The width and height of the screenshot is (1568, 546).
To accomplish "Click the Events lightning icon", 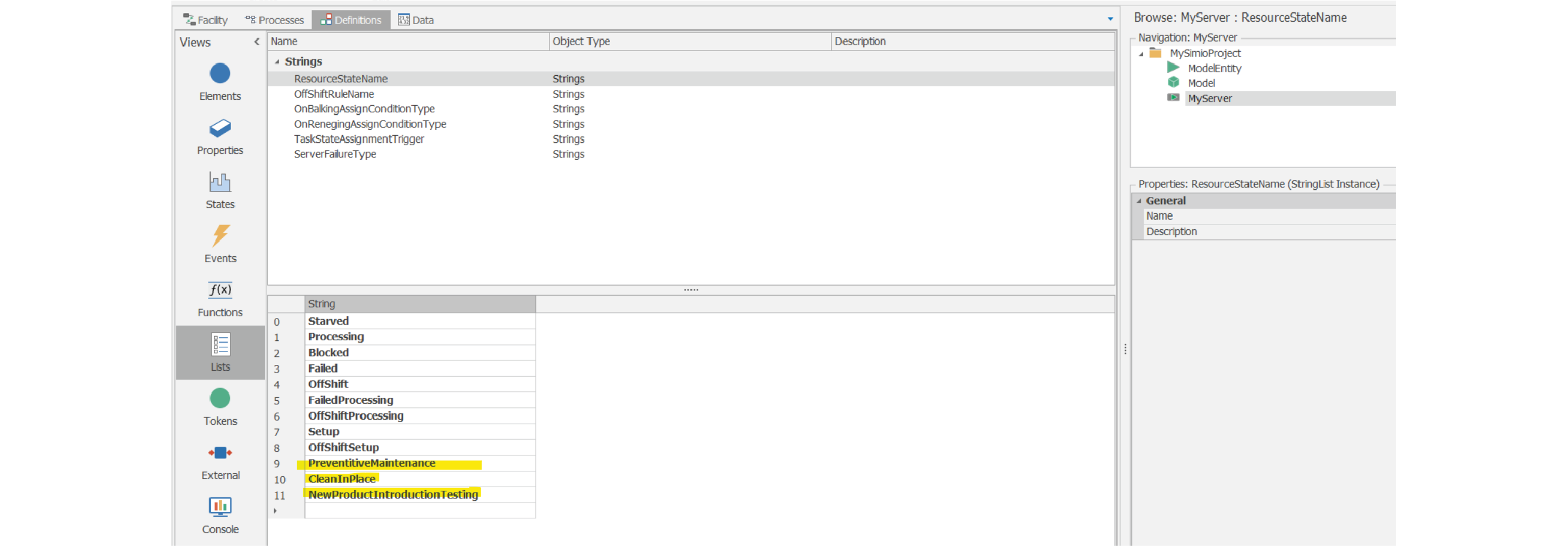I will [x=220, y=236].
